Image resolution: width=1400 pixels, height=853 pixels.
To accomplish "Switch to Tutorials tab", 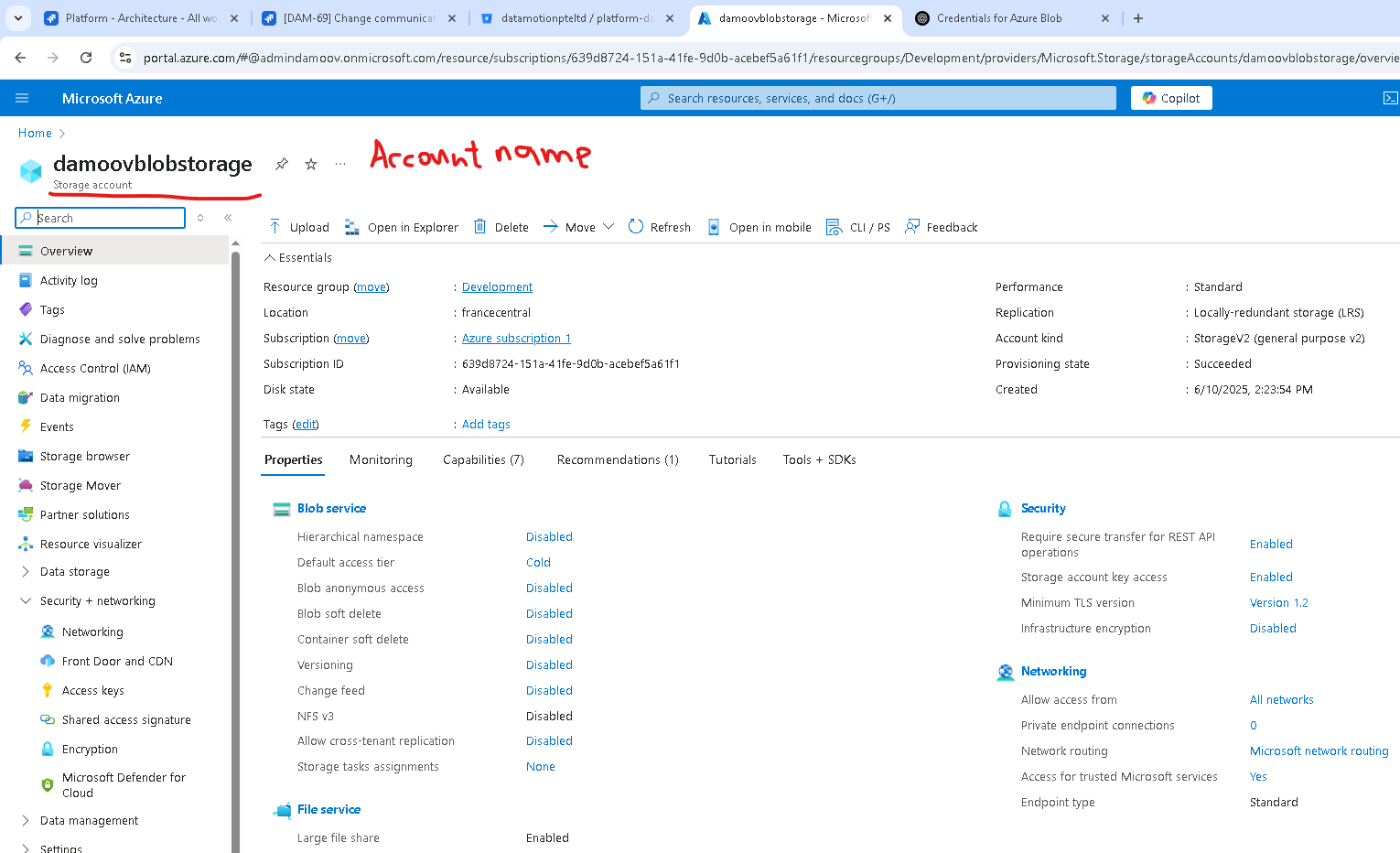I will coord(732,459).
